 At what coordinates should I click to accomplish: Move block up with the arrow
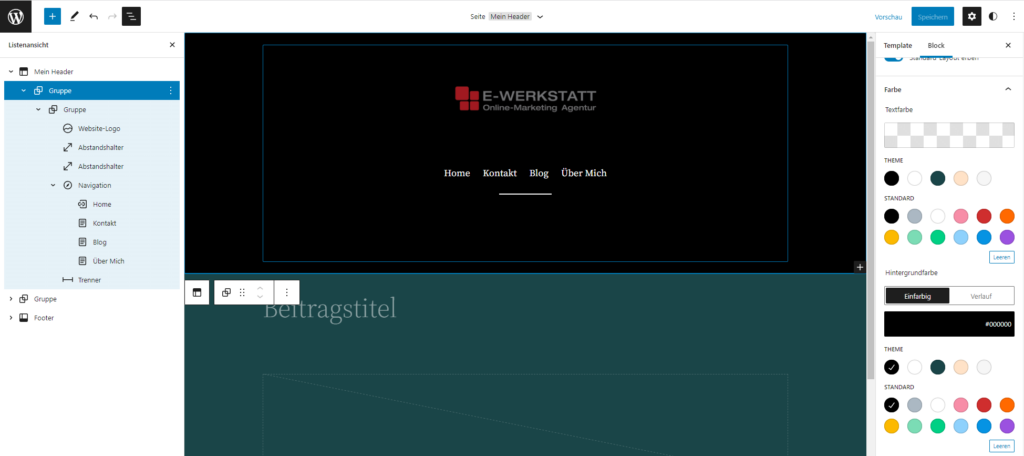click(x=260, y=288)
